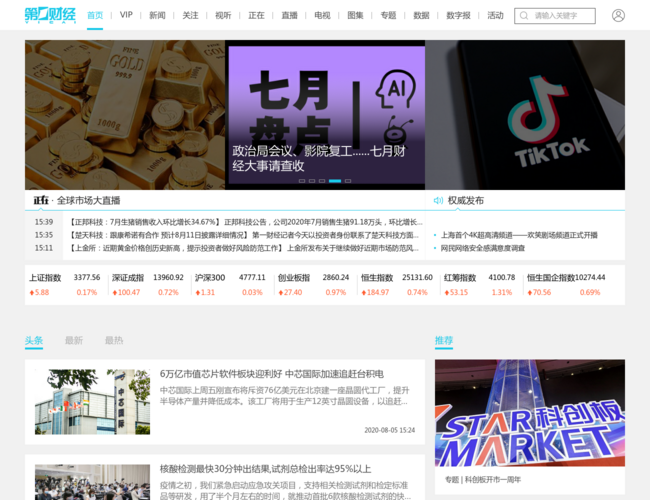Open the 数字报 menu item
Screen dimensions: 650x500
point(458,15)
